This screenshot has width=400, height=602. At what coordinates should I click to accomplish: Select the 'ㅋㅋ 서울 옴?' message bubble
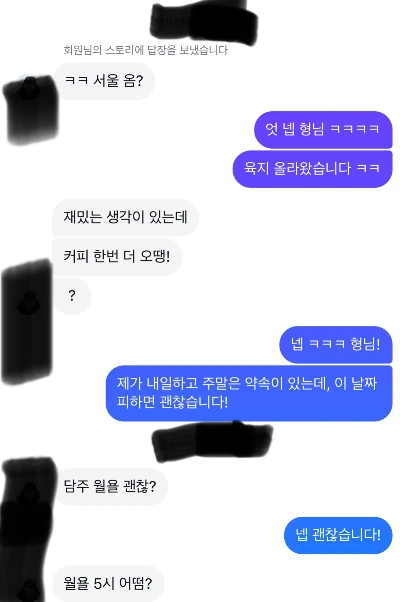[x=104, y=81]
